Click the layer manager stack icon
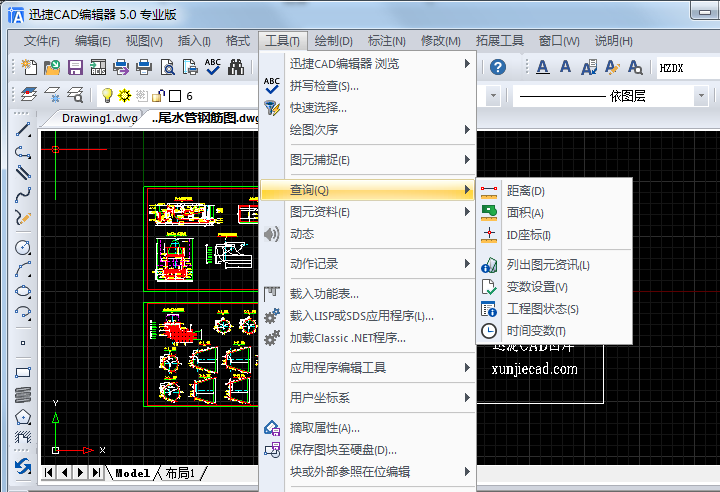Viewport: 720px width, 492px height. 29,95
